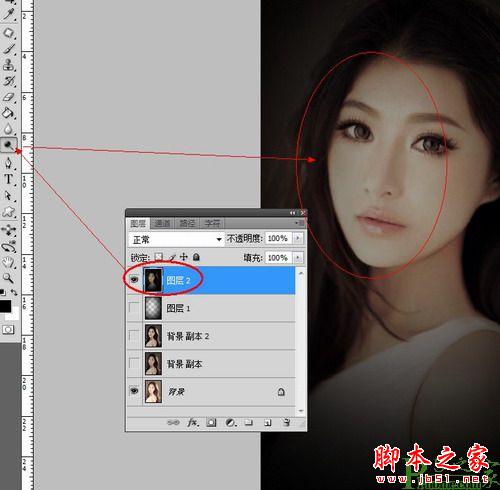Switch to the 通道 tab
The width and height of the screenshot is (500, 490).
pyautogui.click(x=163, y=223)
